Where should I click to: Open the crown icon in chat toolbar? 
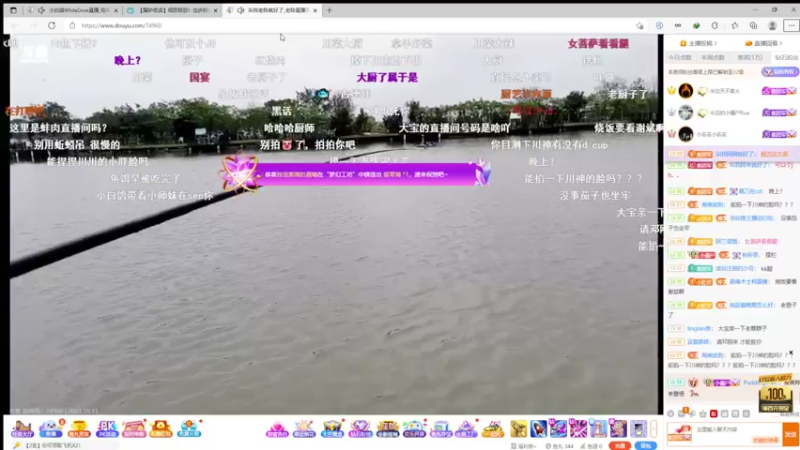click(x=703, y=413)
